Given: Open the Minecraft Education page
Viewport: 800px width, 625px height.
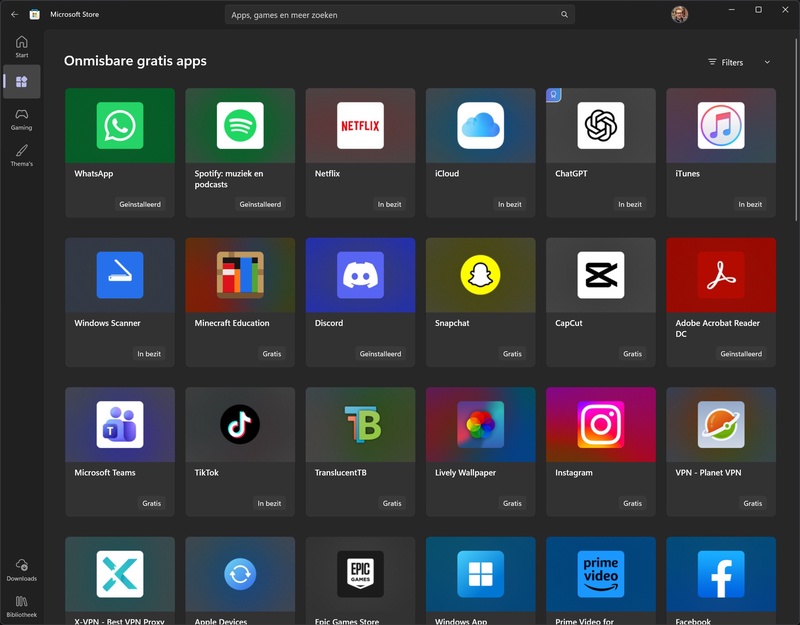Looking at the screenshot, I should coord(240,300).
